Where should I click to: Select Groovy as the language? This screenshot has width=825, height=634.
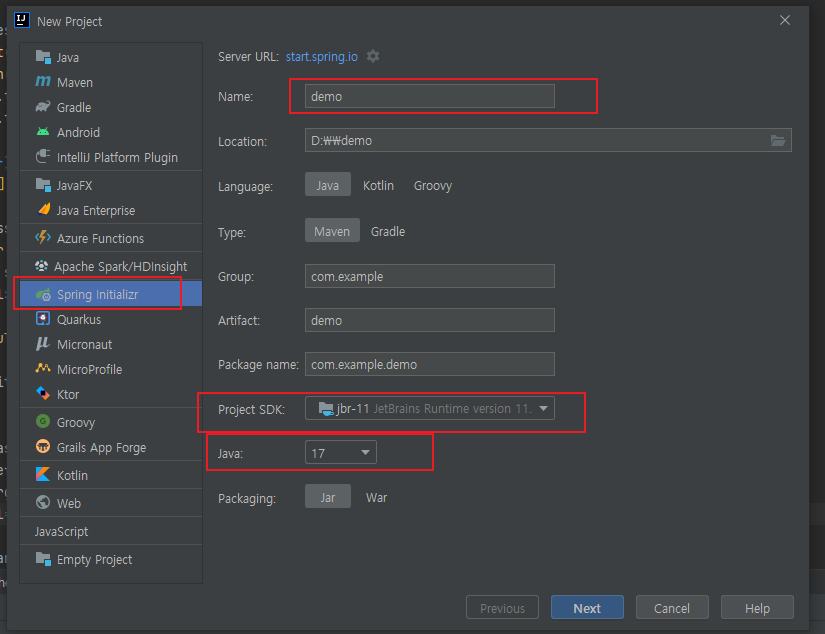point(432,185)
